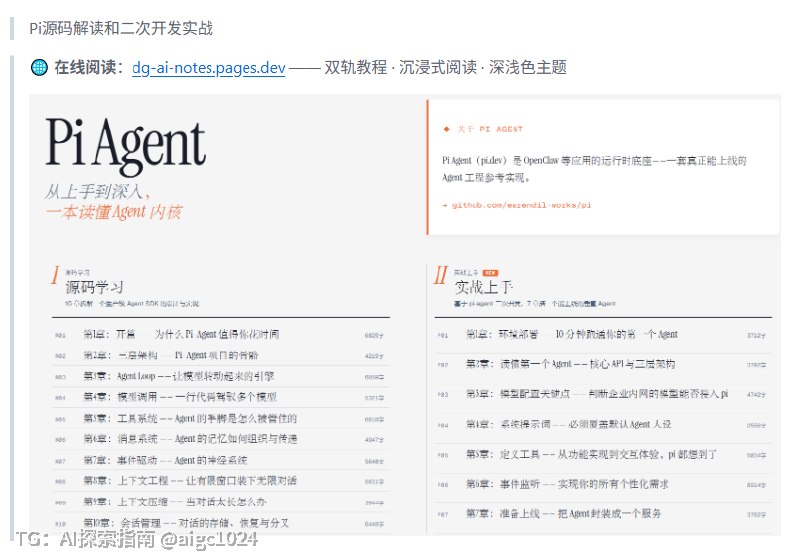Click the tagline 双轨教程 · 沉浸式阅读 · 深浅色主题
The width and height of the screenshot is (800, 557).
445,67
